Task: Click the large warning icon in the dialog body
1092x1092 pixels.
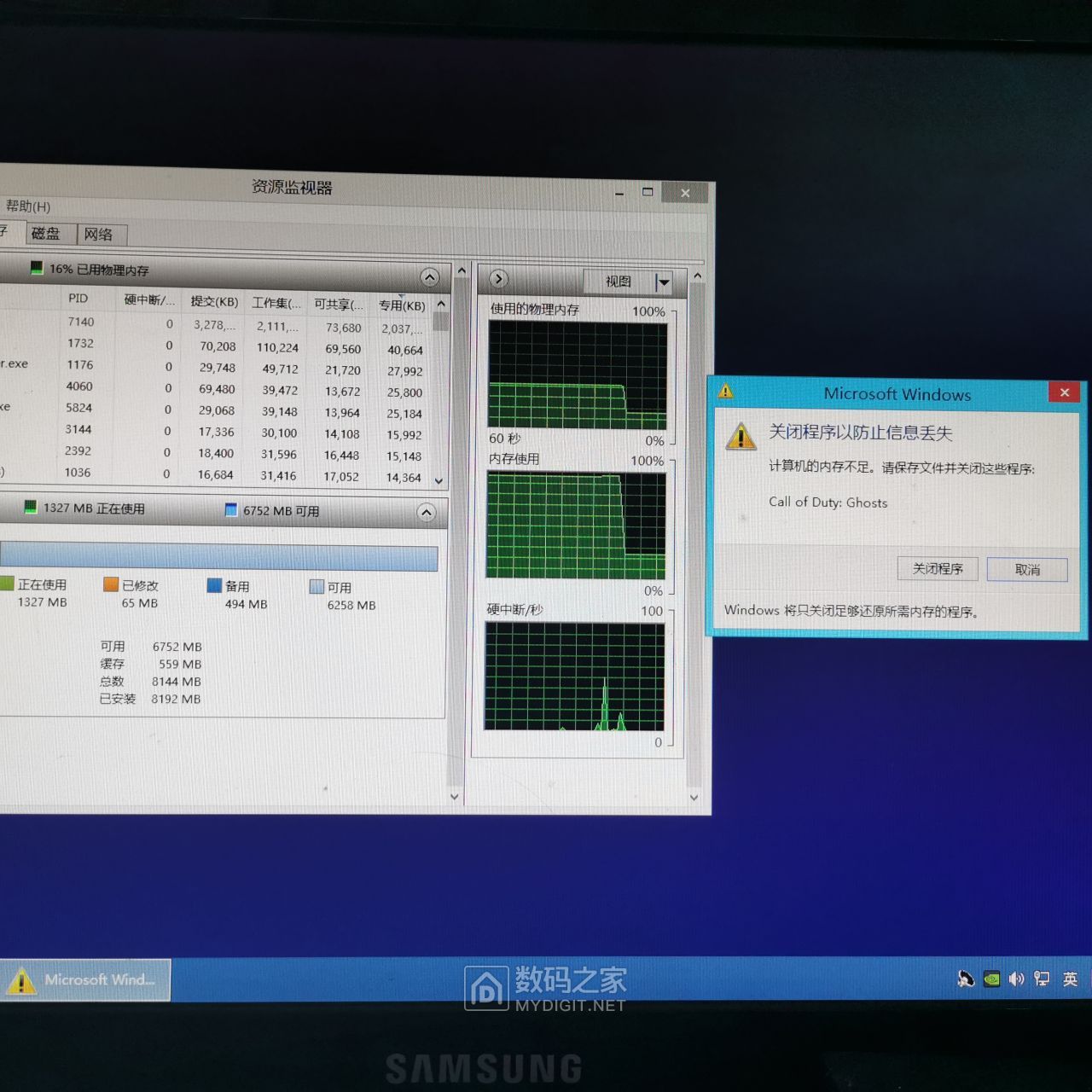Action: point(741,436)
